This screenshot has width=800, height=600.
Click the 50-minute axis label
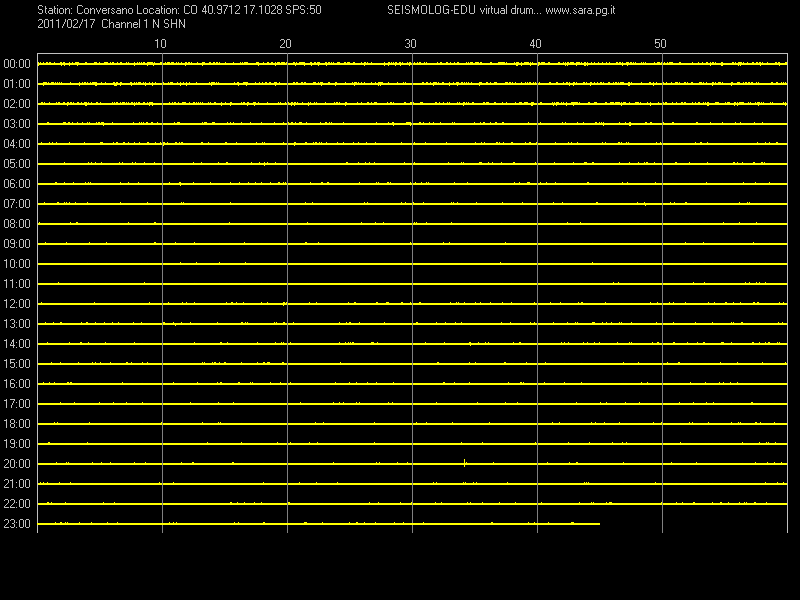pos(660,44)
